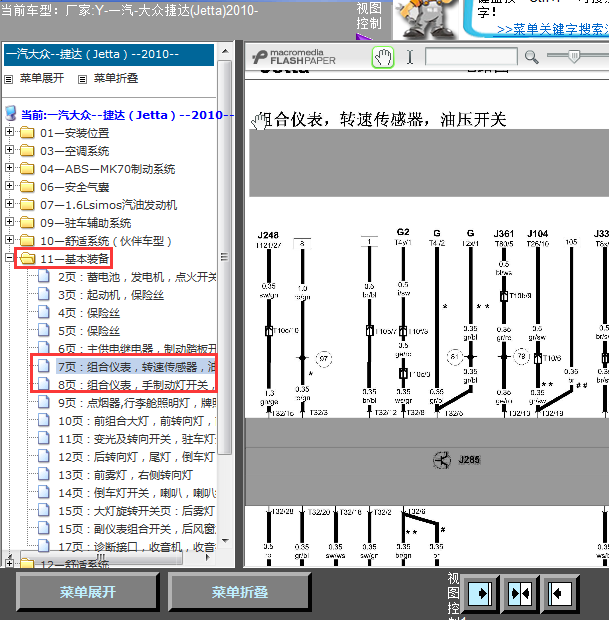Image resolution: width=609 pixels, height=621 pixels.
Task: Click the computer icon beside 当前 entry
Action: click(x=11, y=114)
